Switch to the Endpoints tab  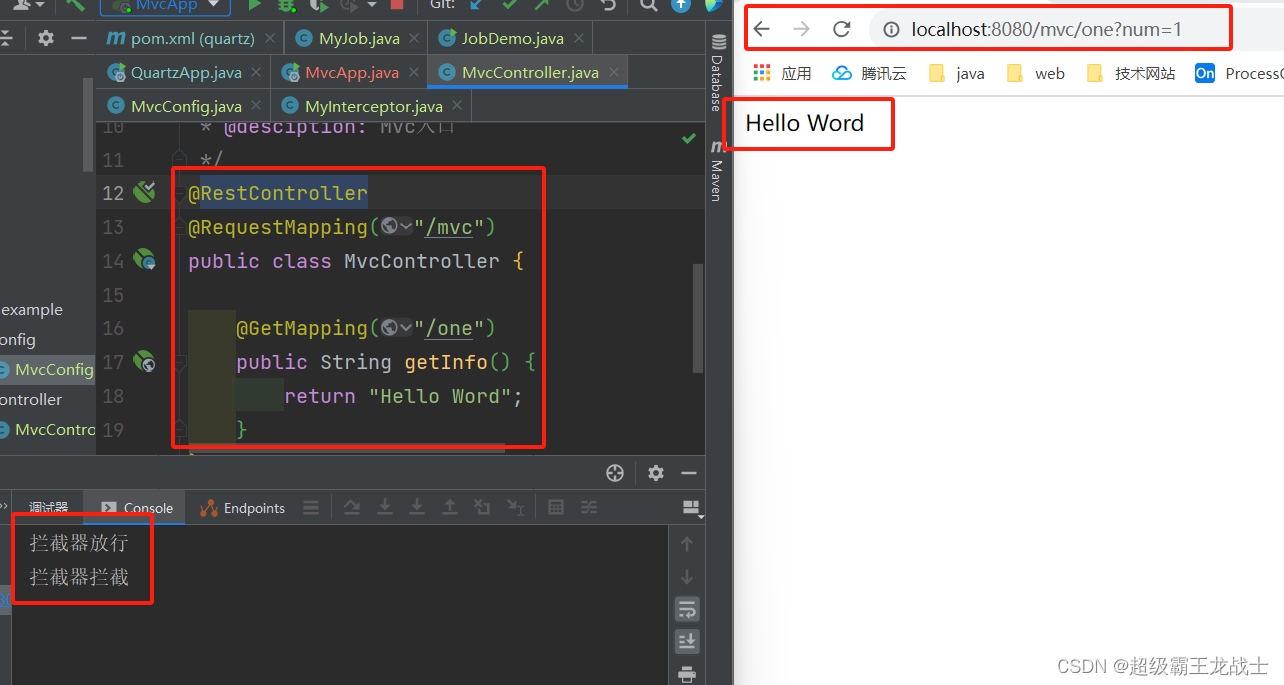[243, 508]
